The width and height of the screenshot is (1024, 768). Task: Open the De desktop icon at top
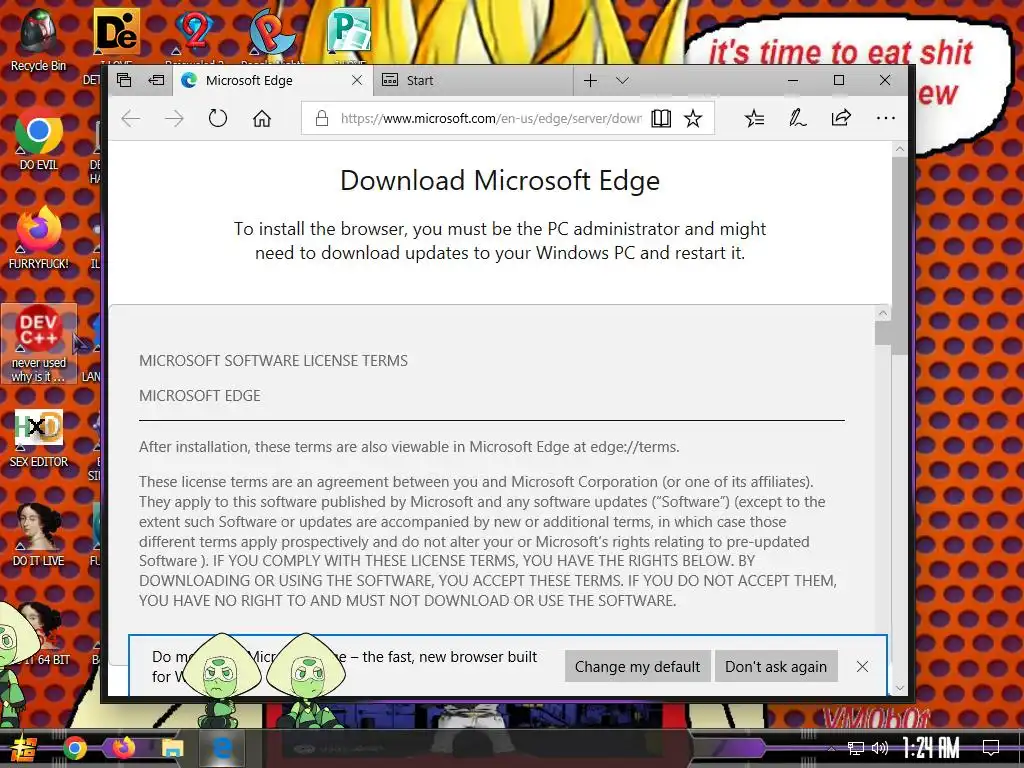(117, 33)
